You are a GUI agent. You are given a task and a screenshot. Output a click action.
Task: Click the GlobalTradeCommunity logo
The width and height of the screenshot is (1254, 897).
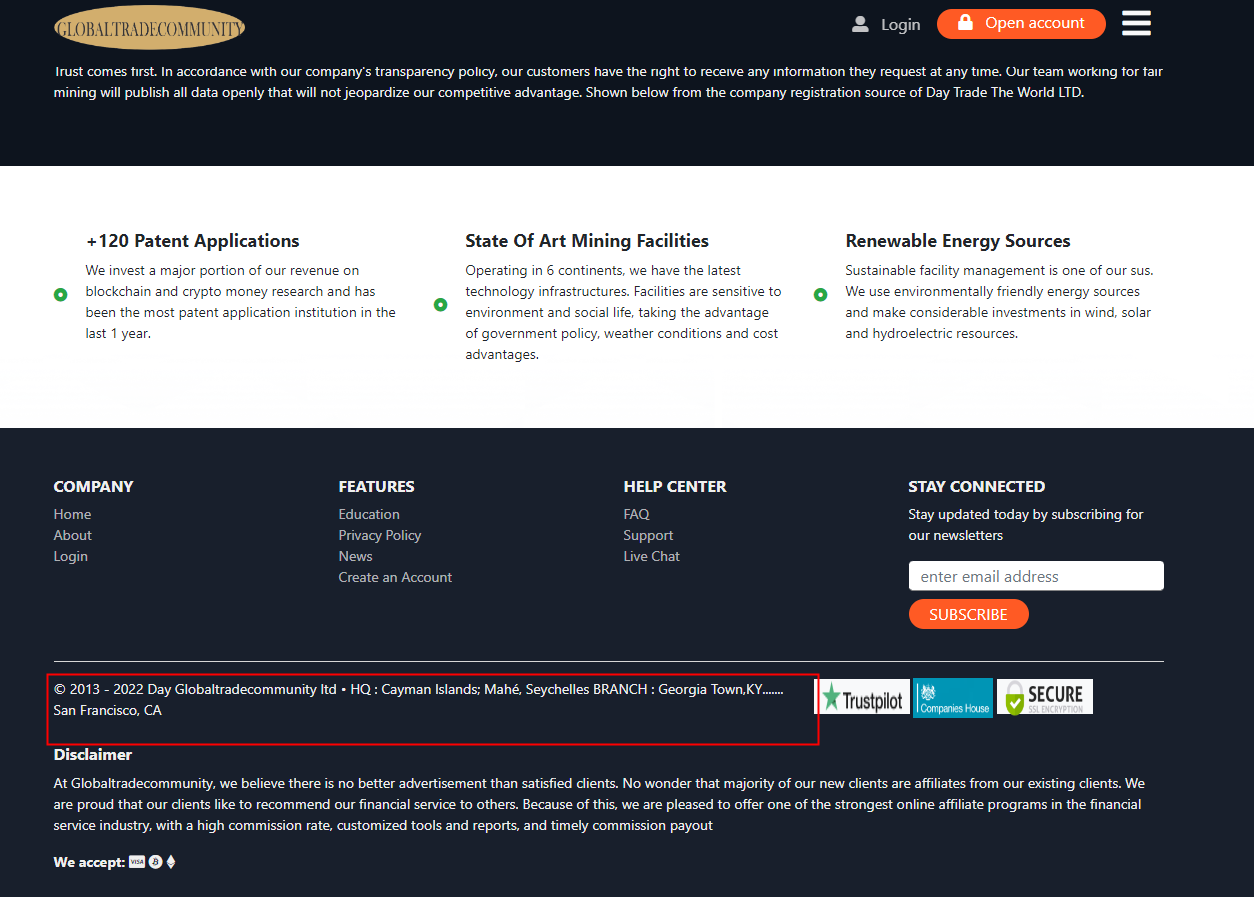coord(149,28)
